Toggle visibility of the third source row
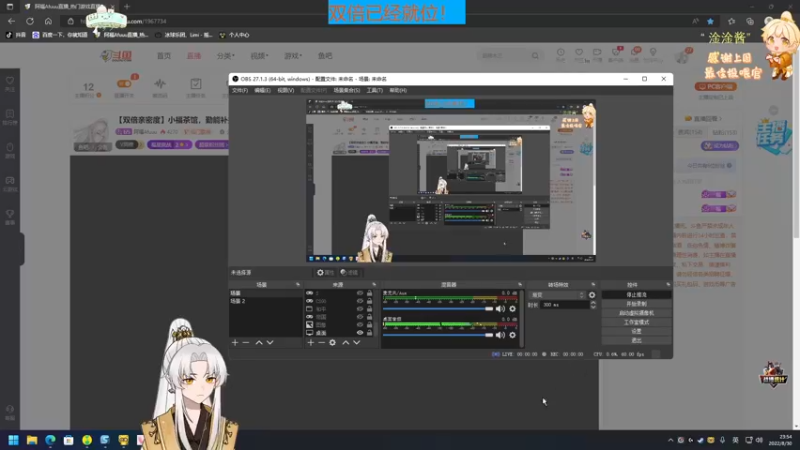 360,309
